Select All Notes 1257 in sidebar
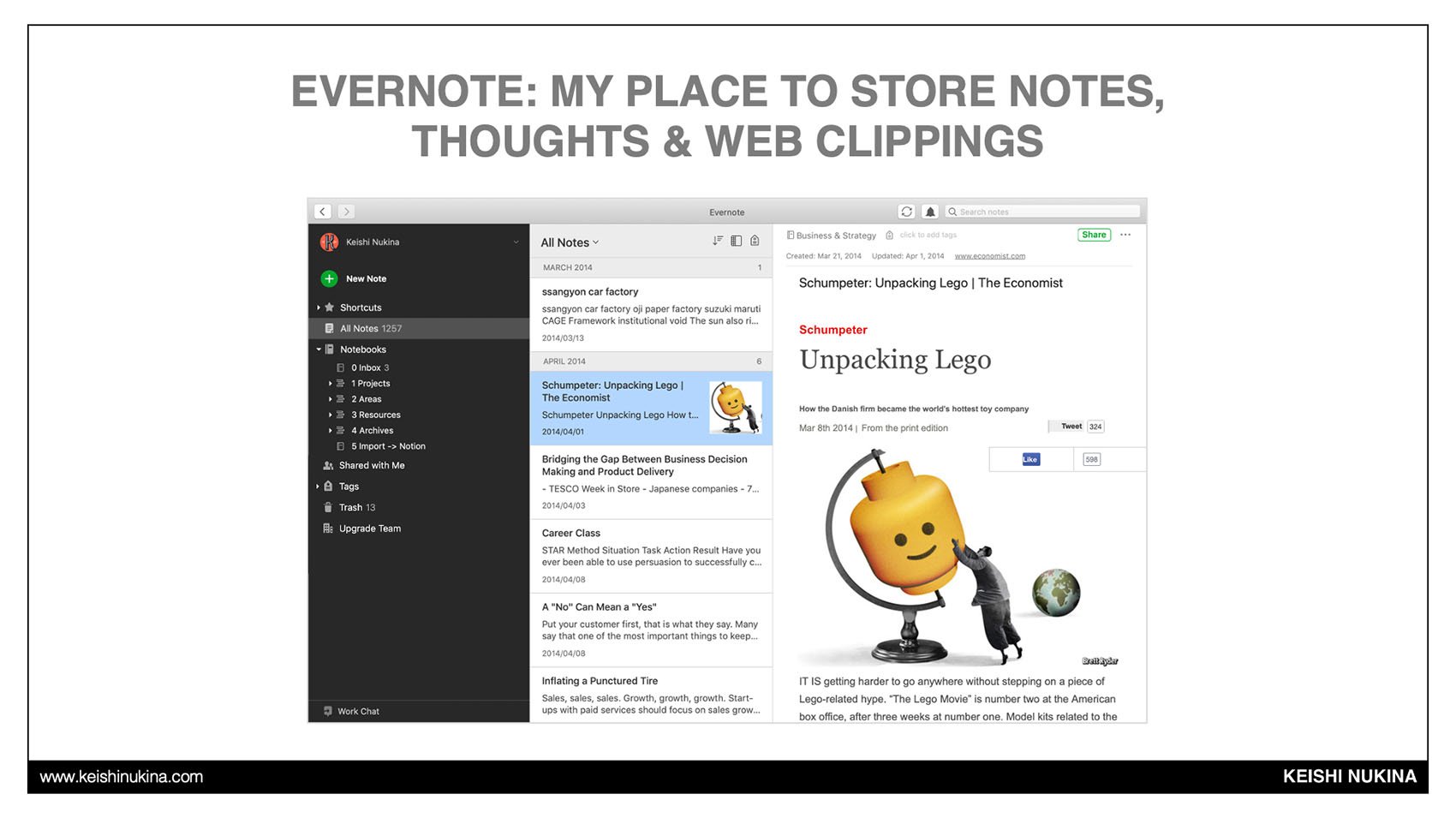This screenshot has width=1456, height=818. 419,328
